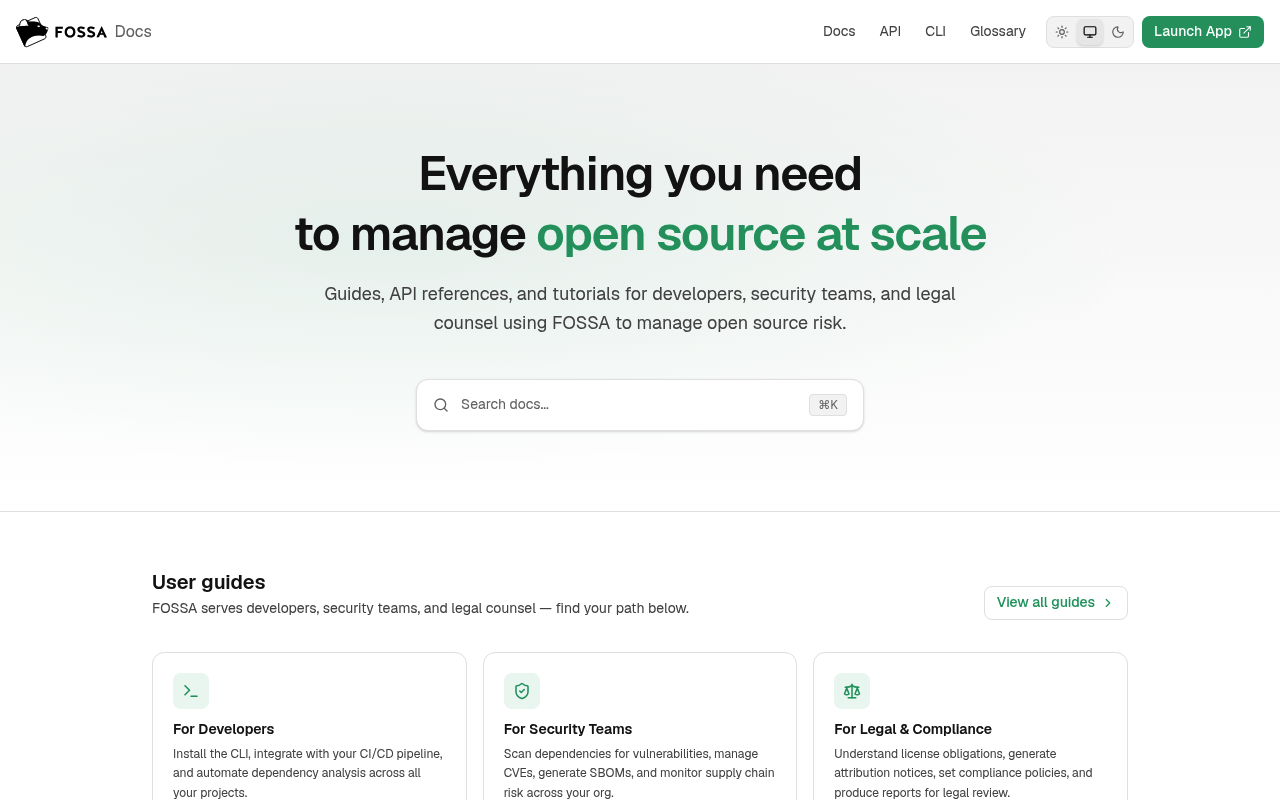Open the Glossary nav link
The image size is (1280, 800).
(x=998, y=31)
